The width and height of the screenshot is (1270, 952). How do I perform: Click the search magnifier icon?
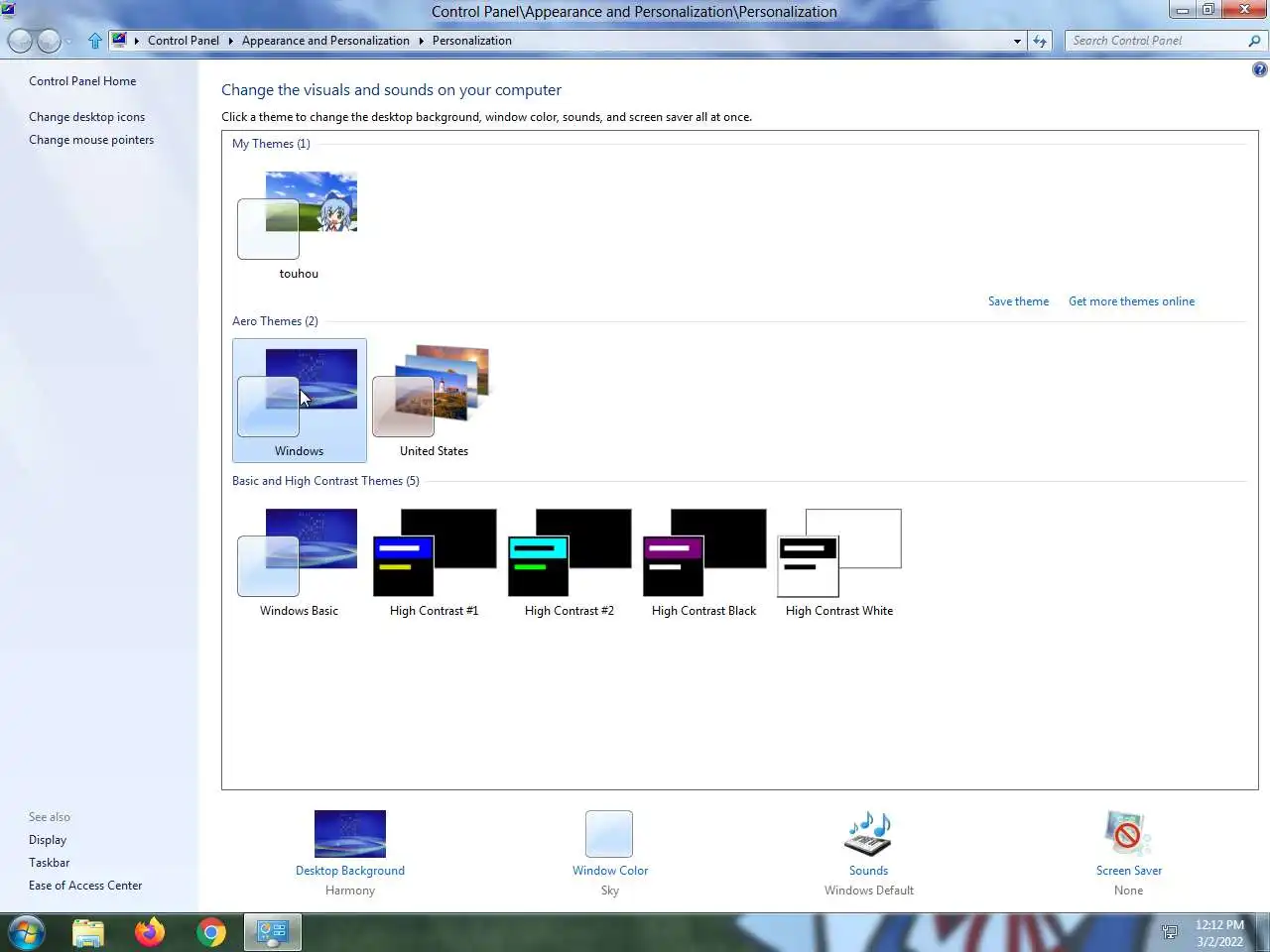pos(1254,41)
